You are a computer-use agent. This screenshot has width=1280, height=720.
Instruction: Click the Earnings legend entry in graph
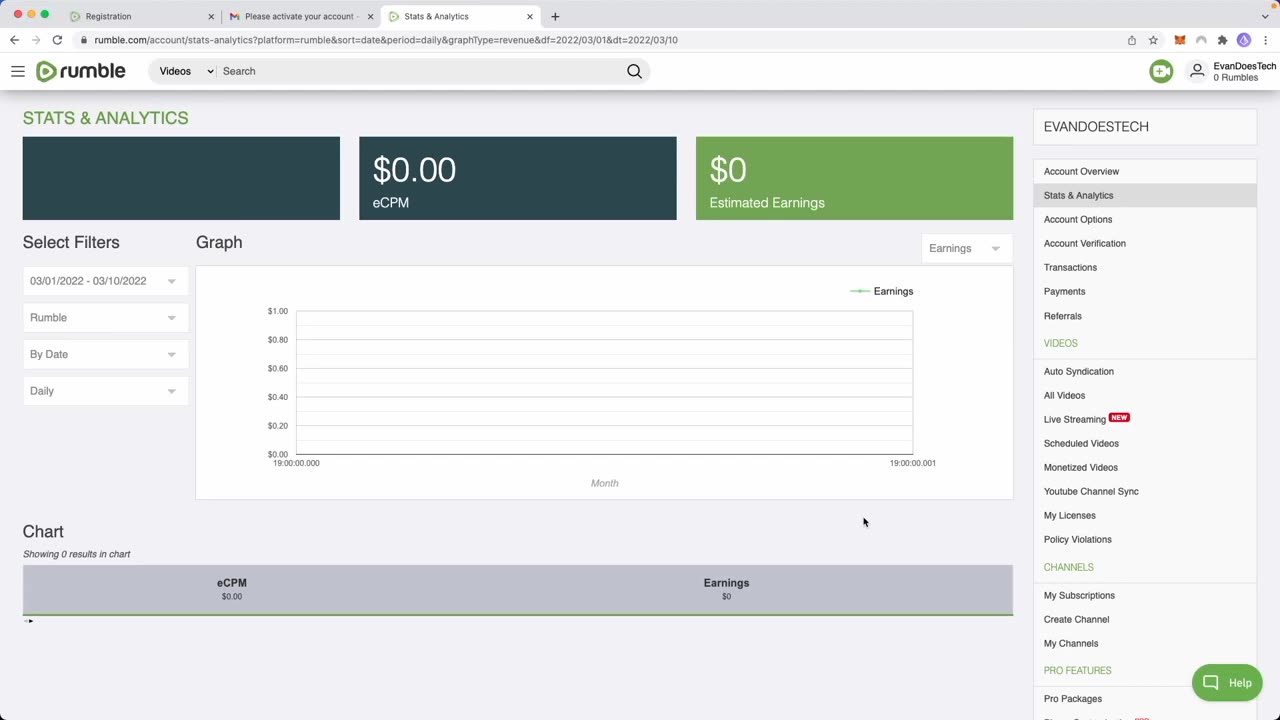[881, 291]
